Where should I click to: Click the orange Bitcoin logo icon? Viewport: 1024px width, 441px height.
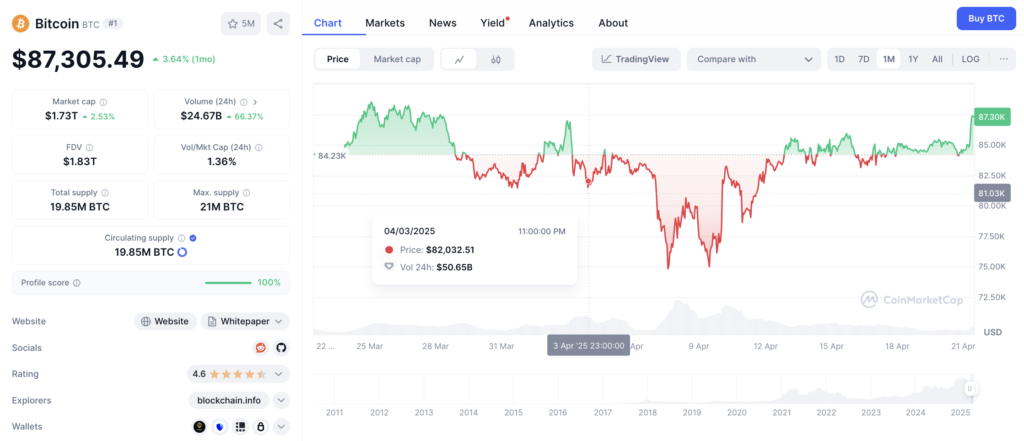[x=21, y=24]
